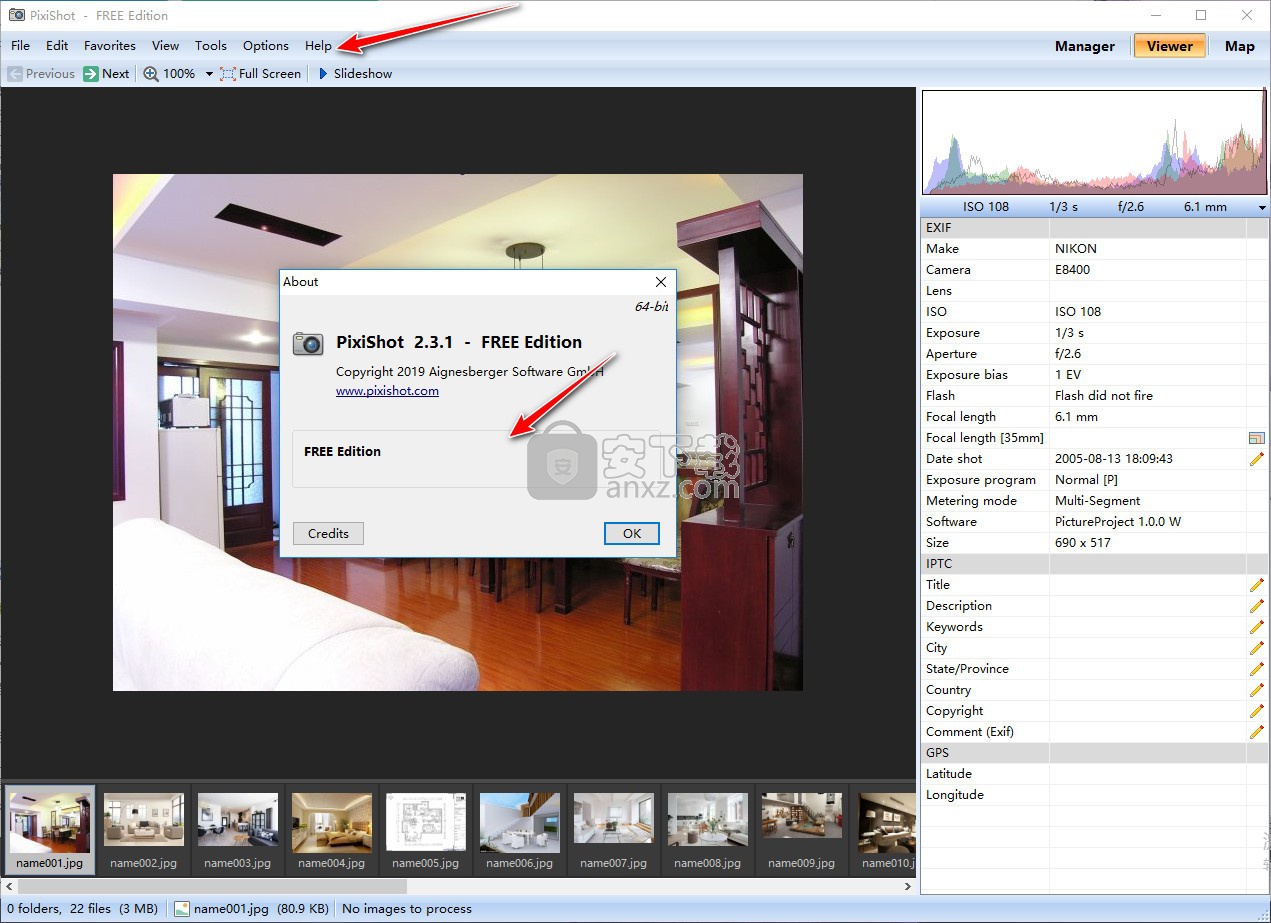Edit Copyright with pencil icon
Image resolution: width=1271 pixels, height=923 pixels.
[1257, 711]
